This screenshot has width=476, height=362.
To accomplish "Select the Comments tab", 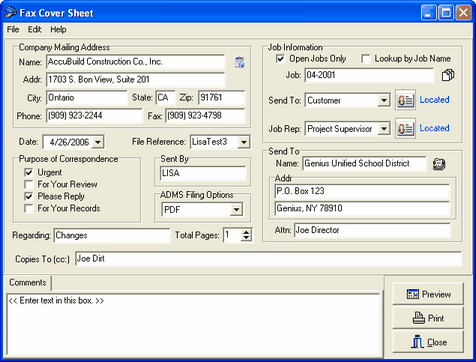I will [x=28, y=283].
